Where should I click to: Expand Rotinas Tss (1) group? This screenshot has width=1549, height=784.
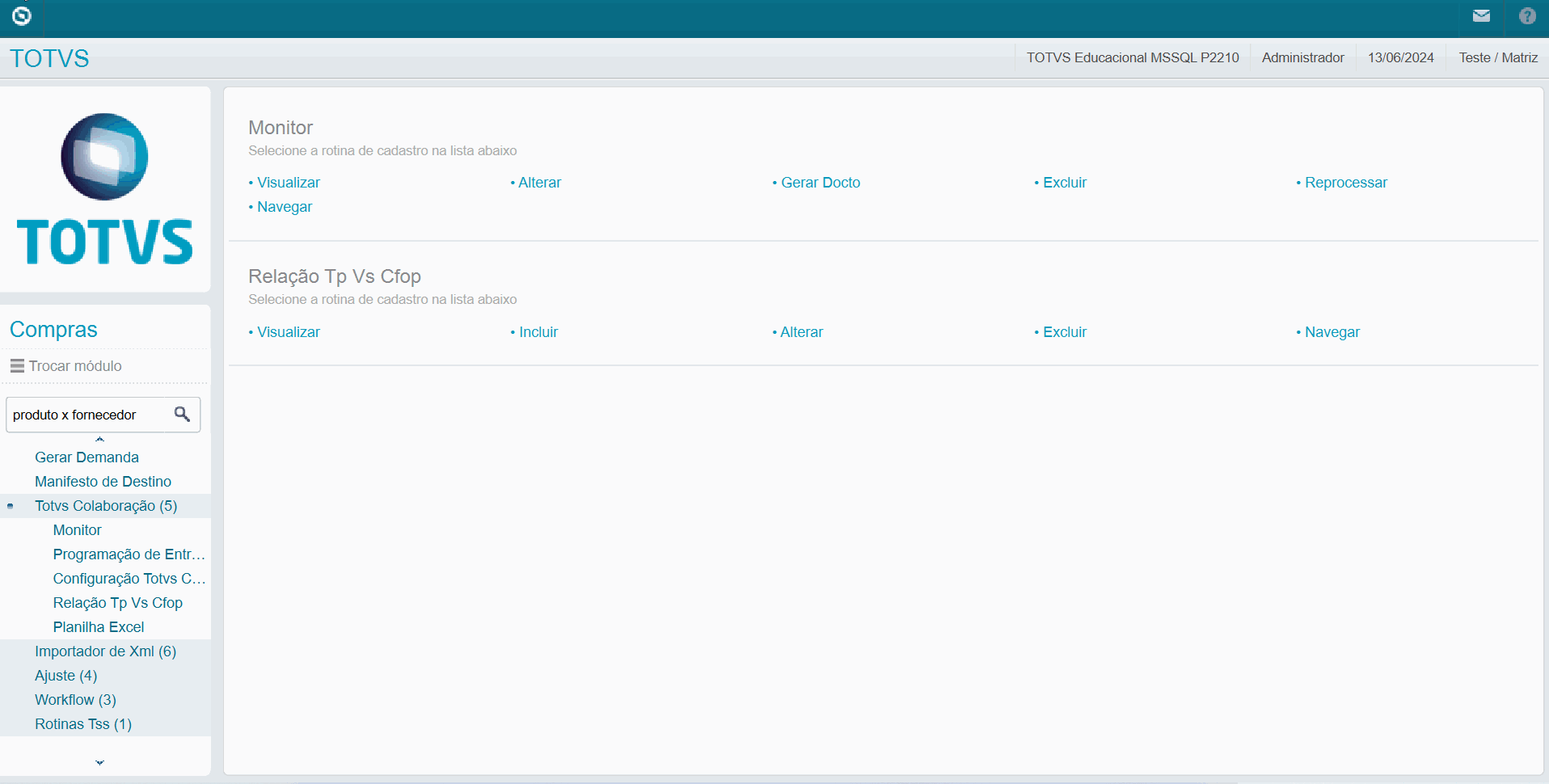point(83,724)
